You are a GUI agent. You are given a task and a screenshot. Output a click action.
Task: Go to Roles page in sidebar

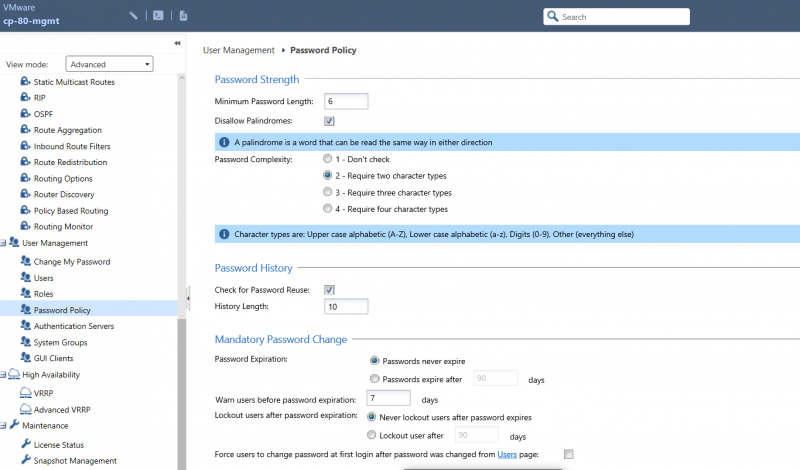[43, 294]
